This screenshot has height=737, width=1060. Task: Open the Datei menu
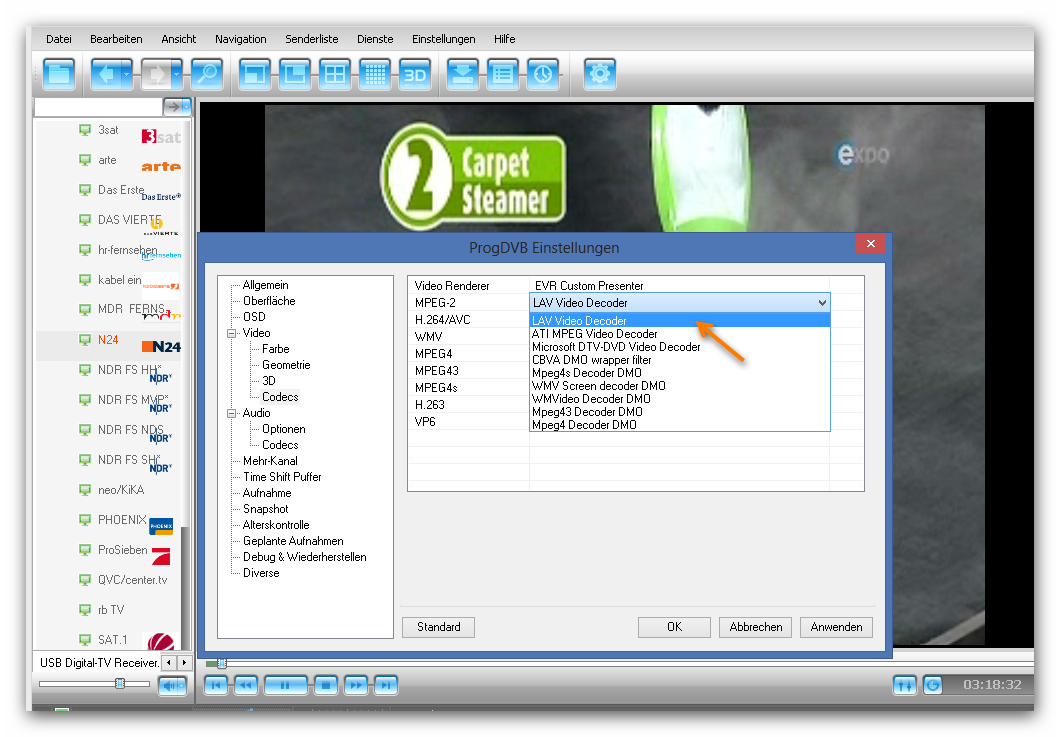tap(59, 39)
